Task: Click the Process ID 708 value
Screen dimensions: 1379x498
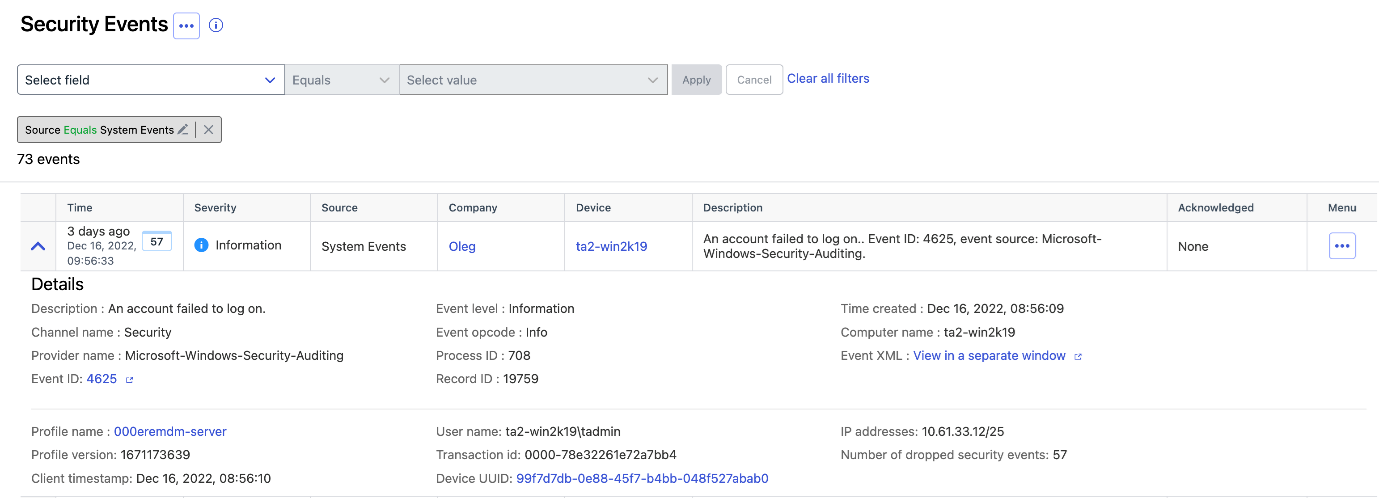Action: click(x=519, y=355)
